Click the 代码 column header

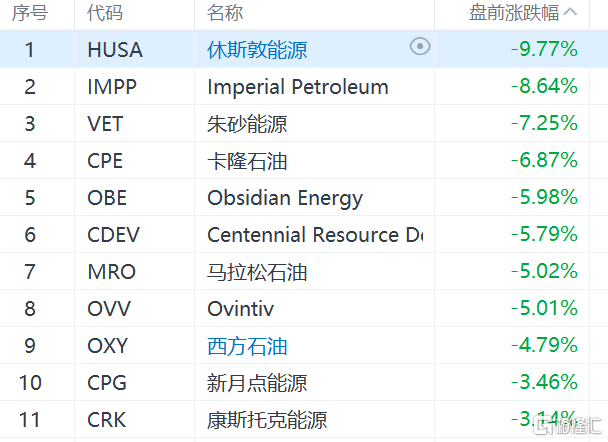click(x=105, y=13)
